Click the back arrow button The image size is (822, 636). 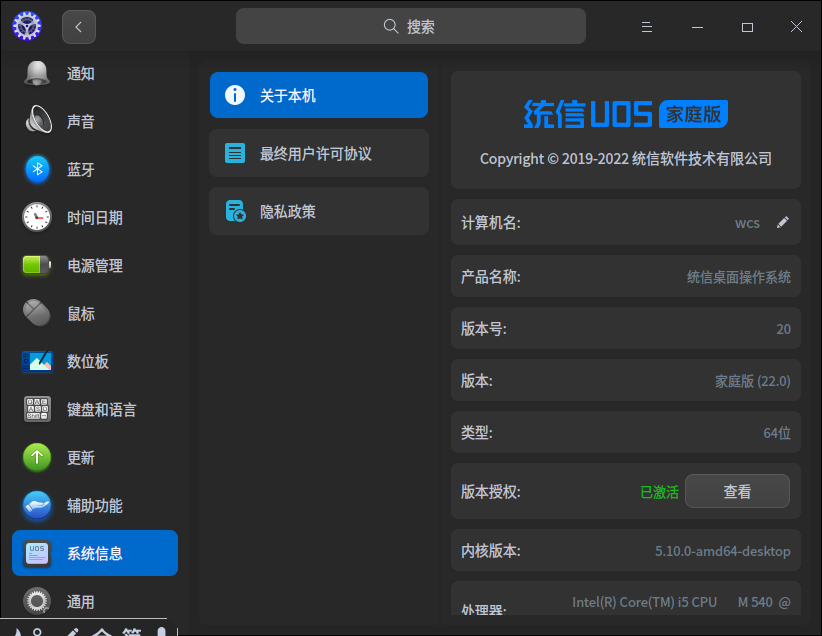point(78,26)
